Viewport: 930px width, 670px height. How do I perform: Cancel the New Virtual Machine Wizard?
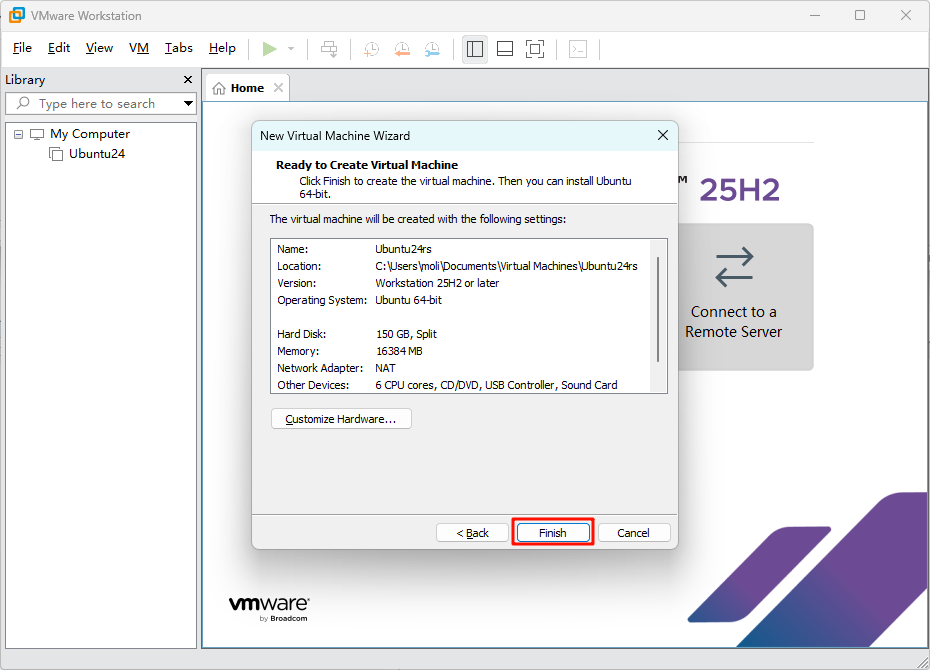[x=633, y=532]
